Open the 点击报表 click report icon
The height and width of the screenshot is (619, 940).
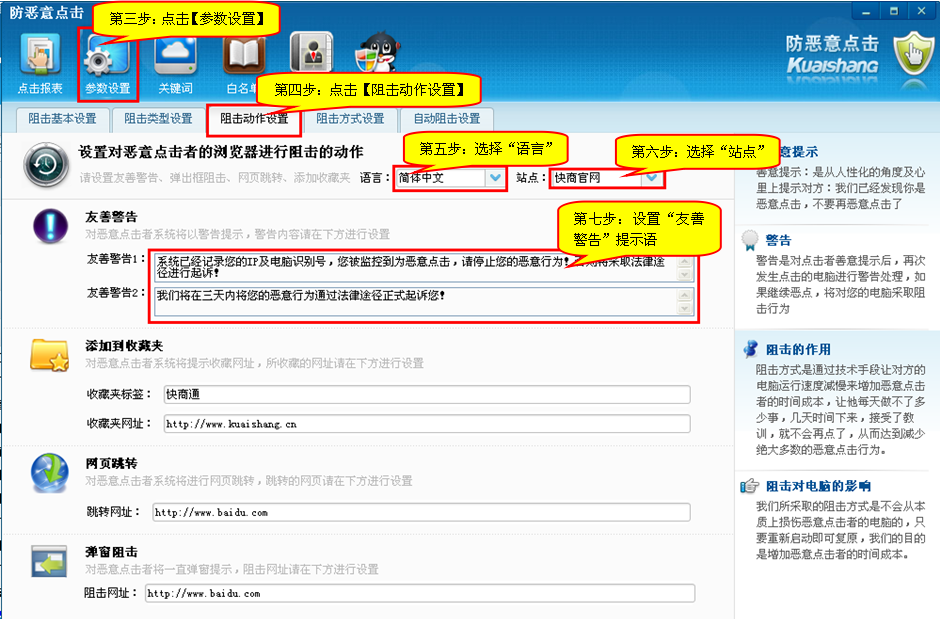(40, 56)
